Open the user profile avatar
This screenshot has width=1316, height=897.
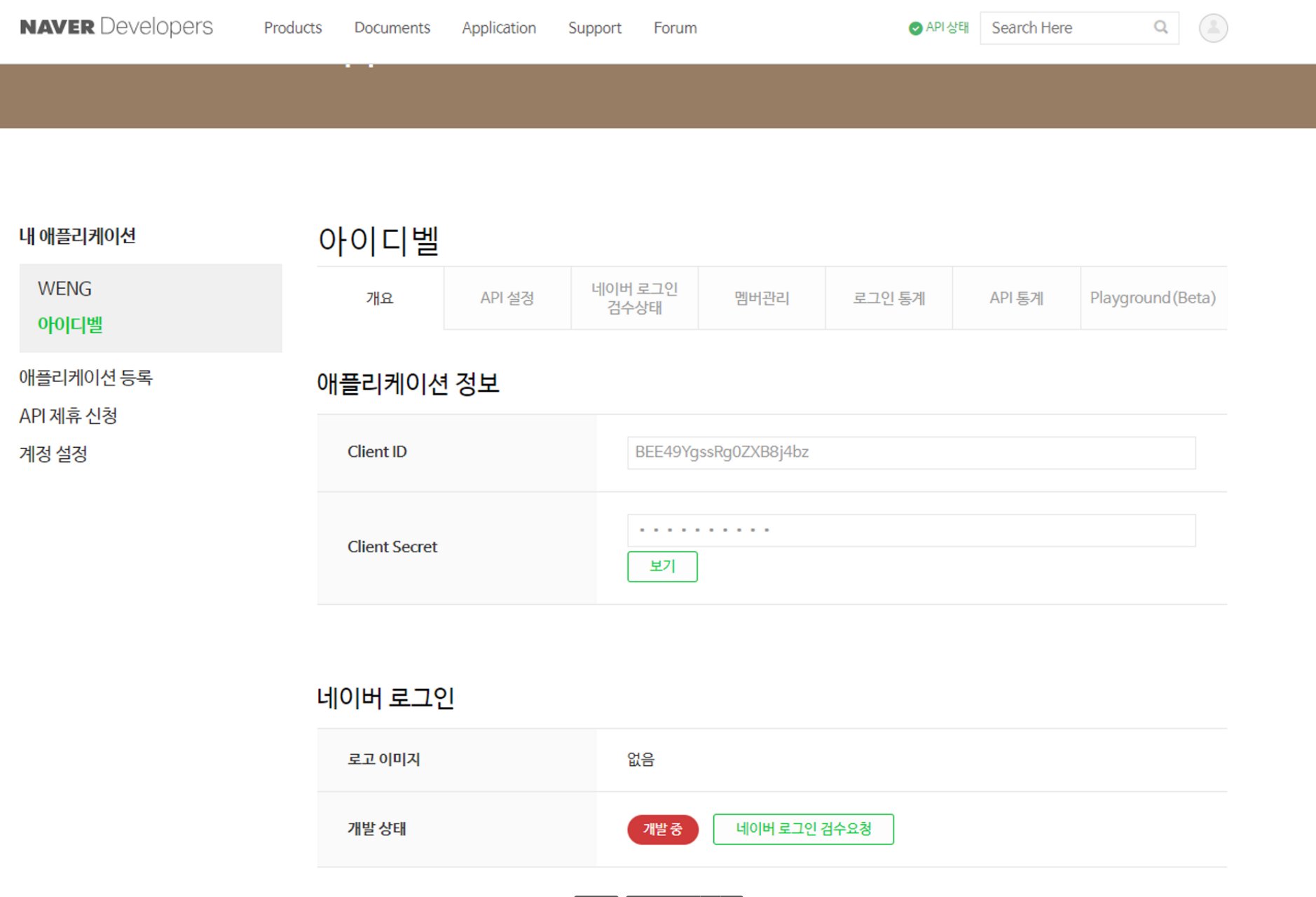[x=1213, y=28]
